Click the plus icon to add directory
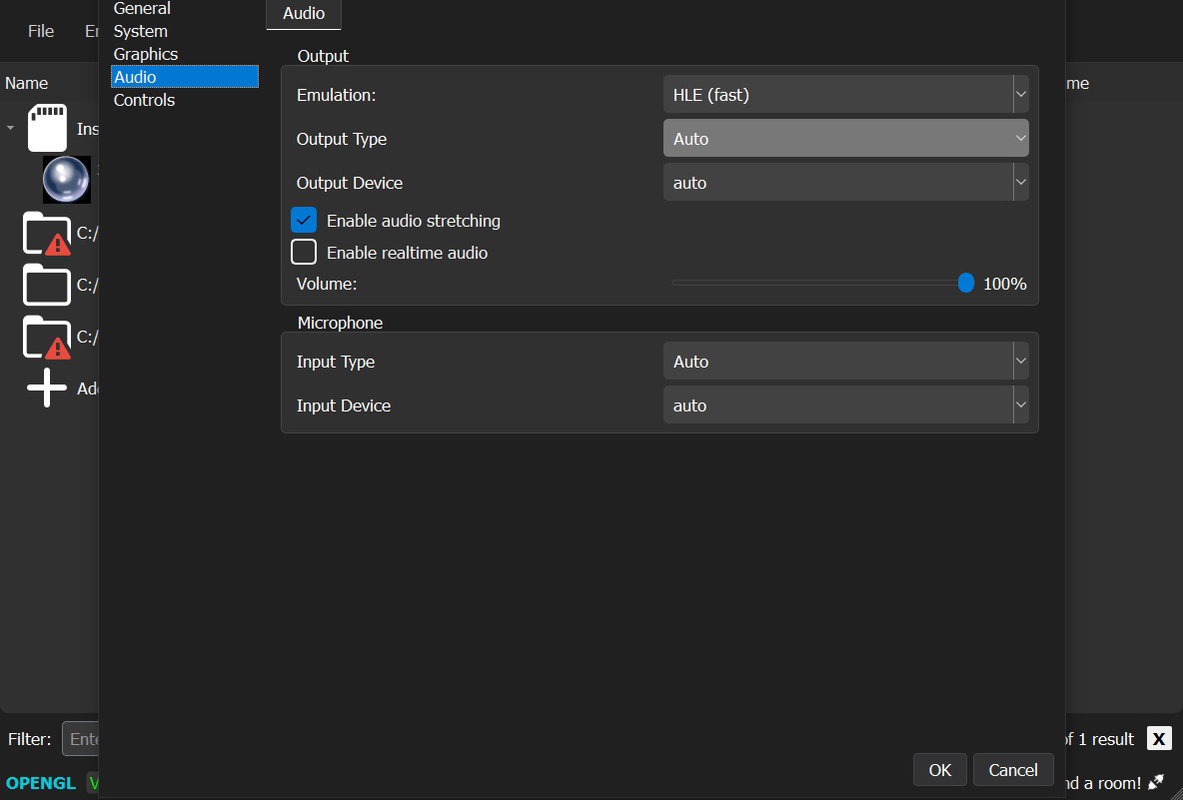Image resolution: width=1183 pixels, height=800 pixels. tap(48, 388)
